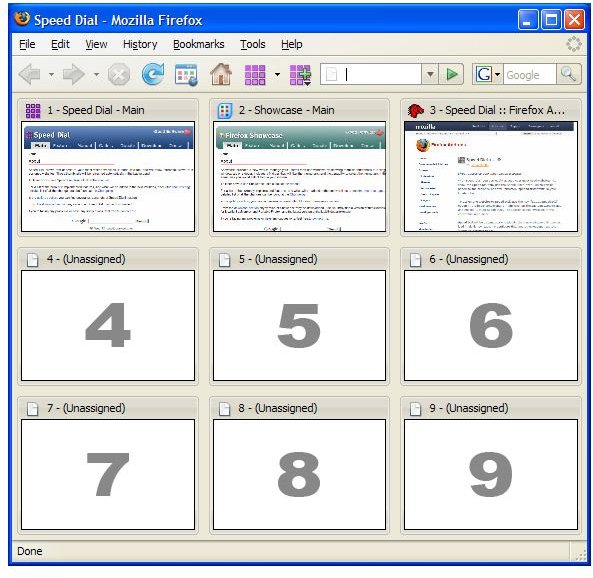Open '3 - Speed Dial :: Firefox A...' title
The image size is (593, 578).
tap(497, 110)
